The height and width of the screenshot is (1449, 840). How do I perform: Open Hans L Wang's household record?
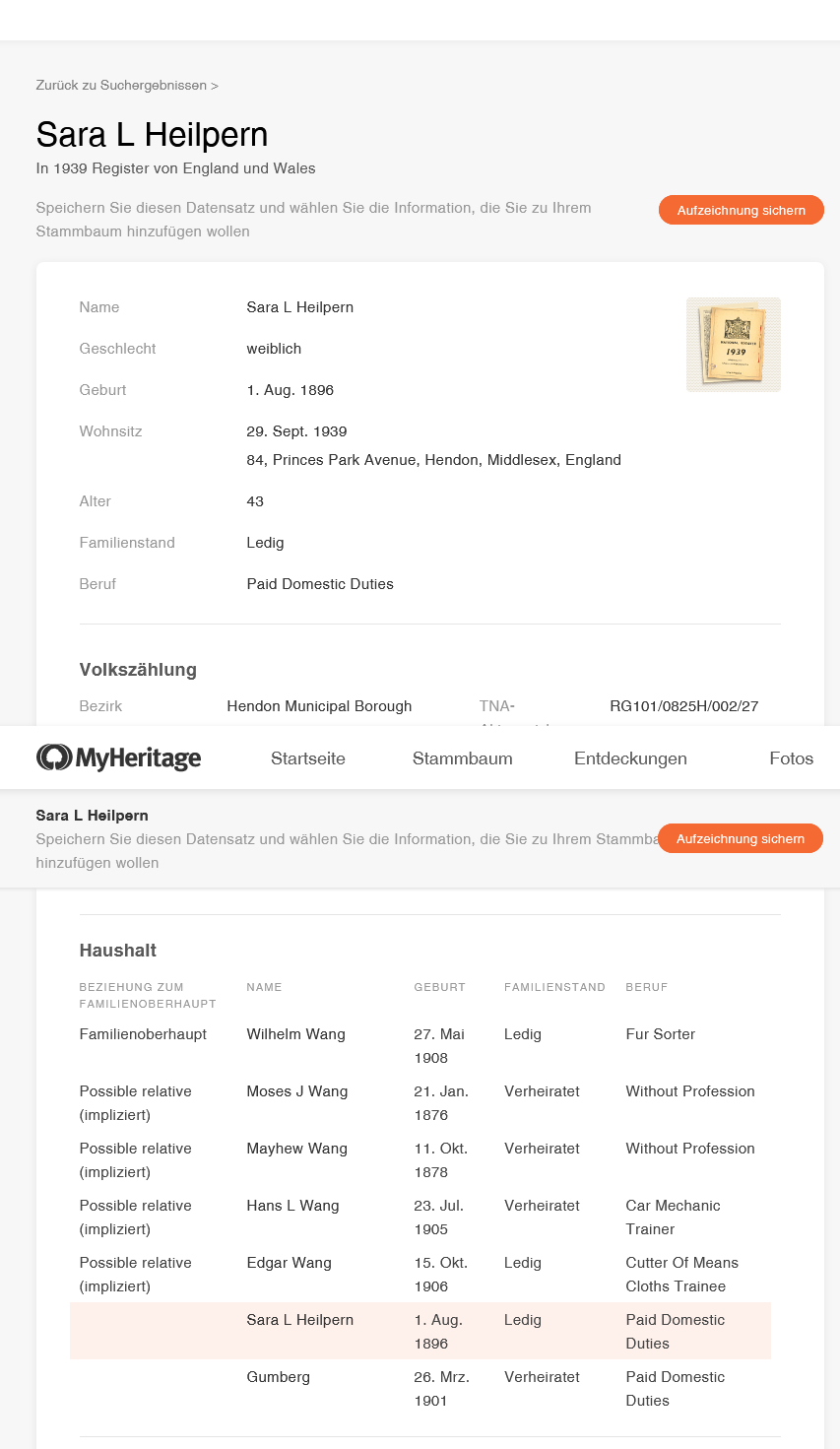(292, 1206)
